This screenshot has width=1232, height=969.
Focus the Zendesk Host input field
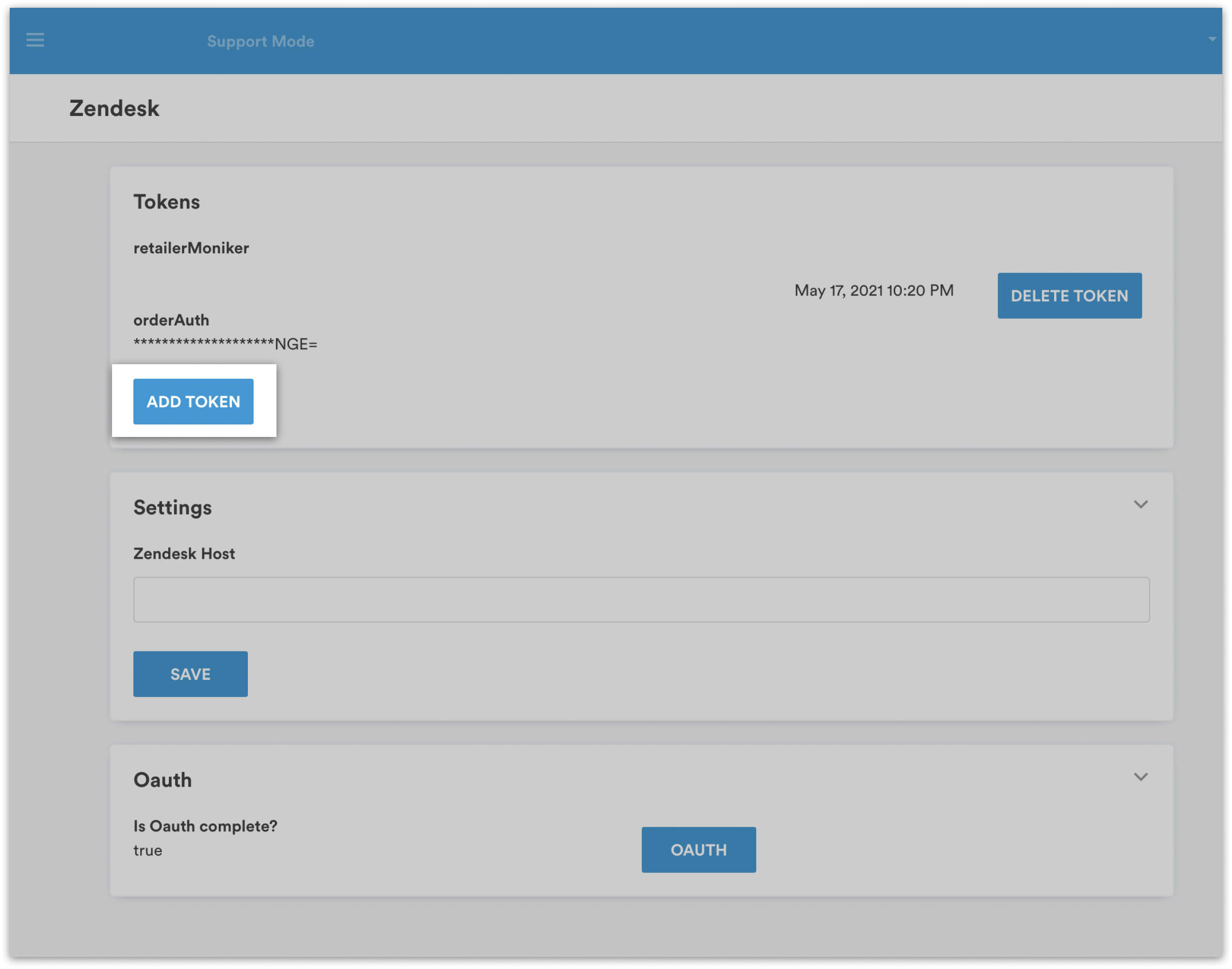[641, 599]
